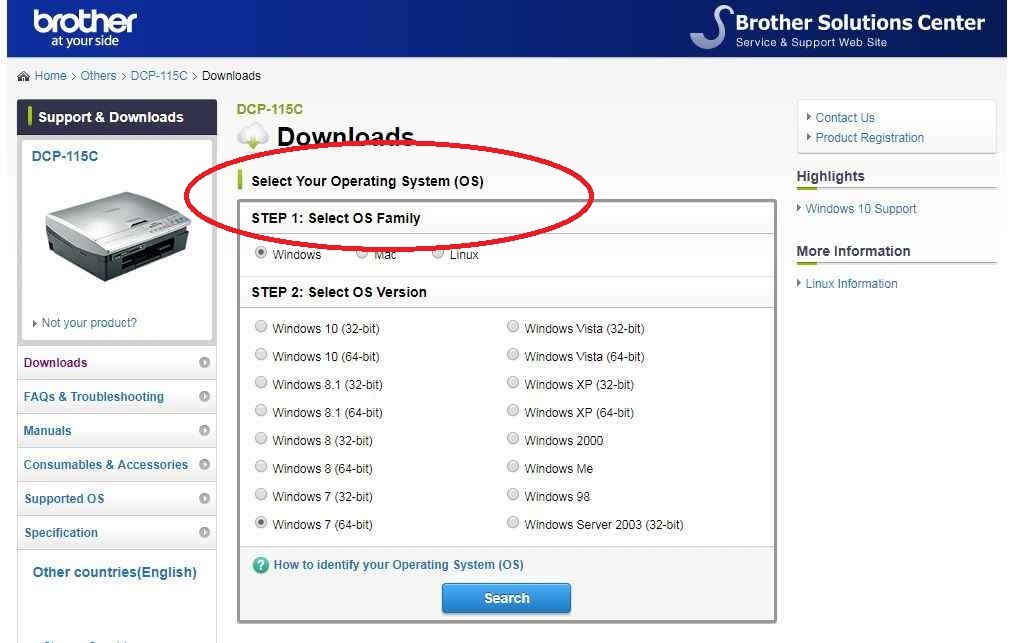Click the arrow icon beside FAQs & Troubleshooting
This screenshot has width=1022, height=643.
pyautogui.click(x=204, y=396)
